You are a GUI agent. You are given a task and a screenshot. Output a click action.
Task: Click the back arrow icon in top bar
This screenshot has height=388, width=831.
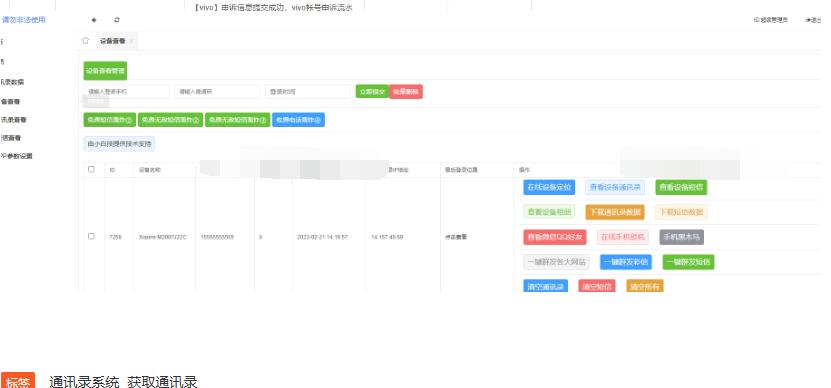pos(94,20)
